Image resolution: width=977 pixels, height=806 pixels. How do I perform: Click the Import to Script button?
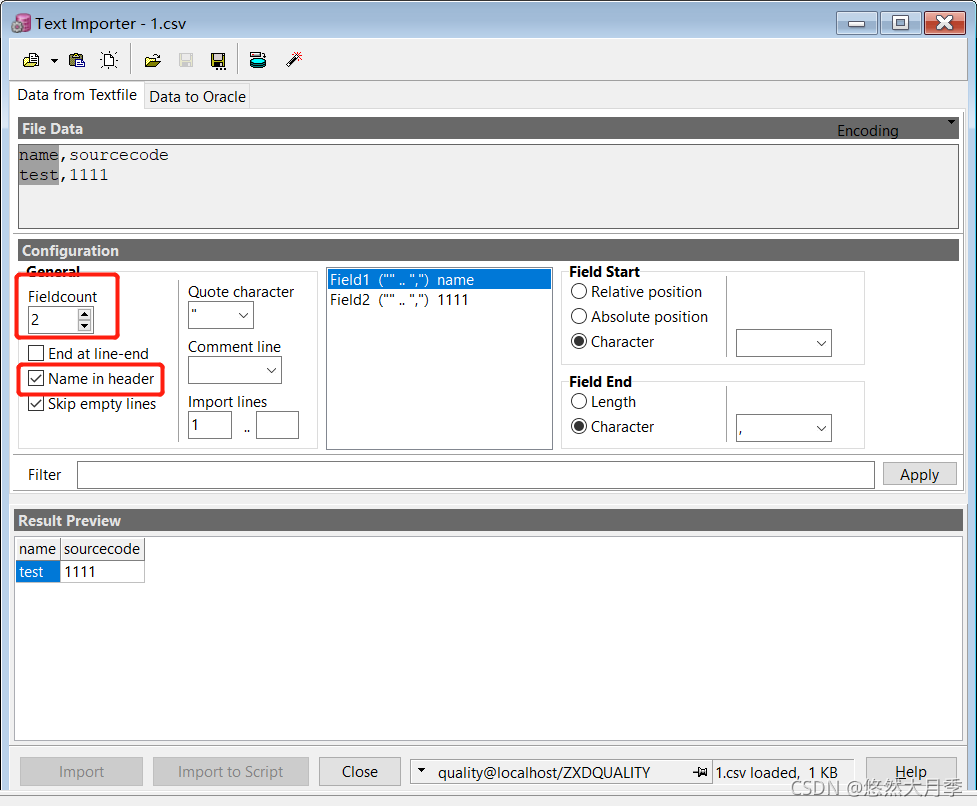click(231, 772)
